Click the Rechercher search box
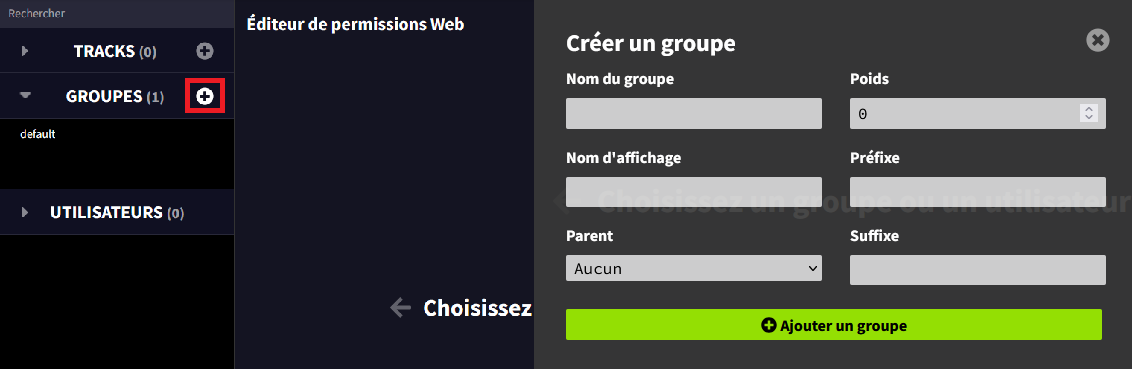 coord(117,14)
